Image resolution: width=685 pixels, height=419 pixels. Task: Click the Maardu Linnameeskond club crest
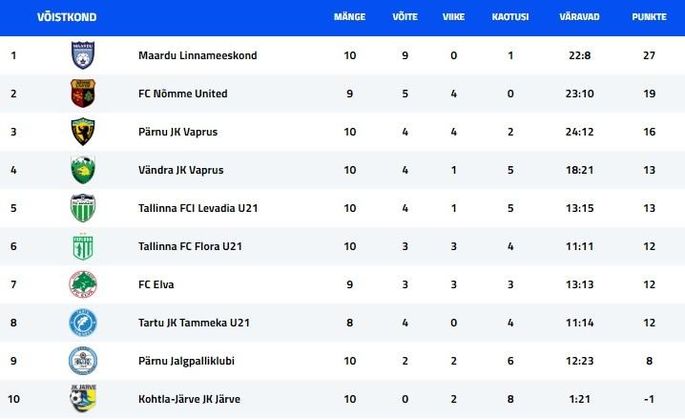point(83,55)
